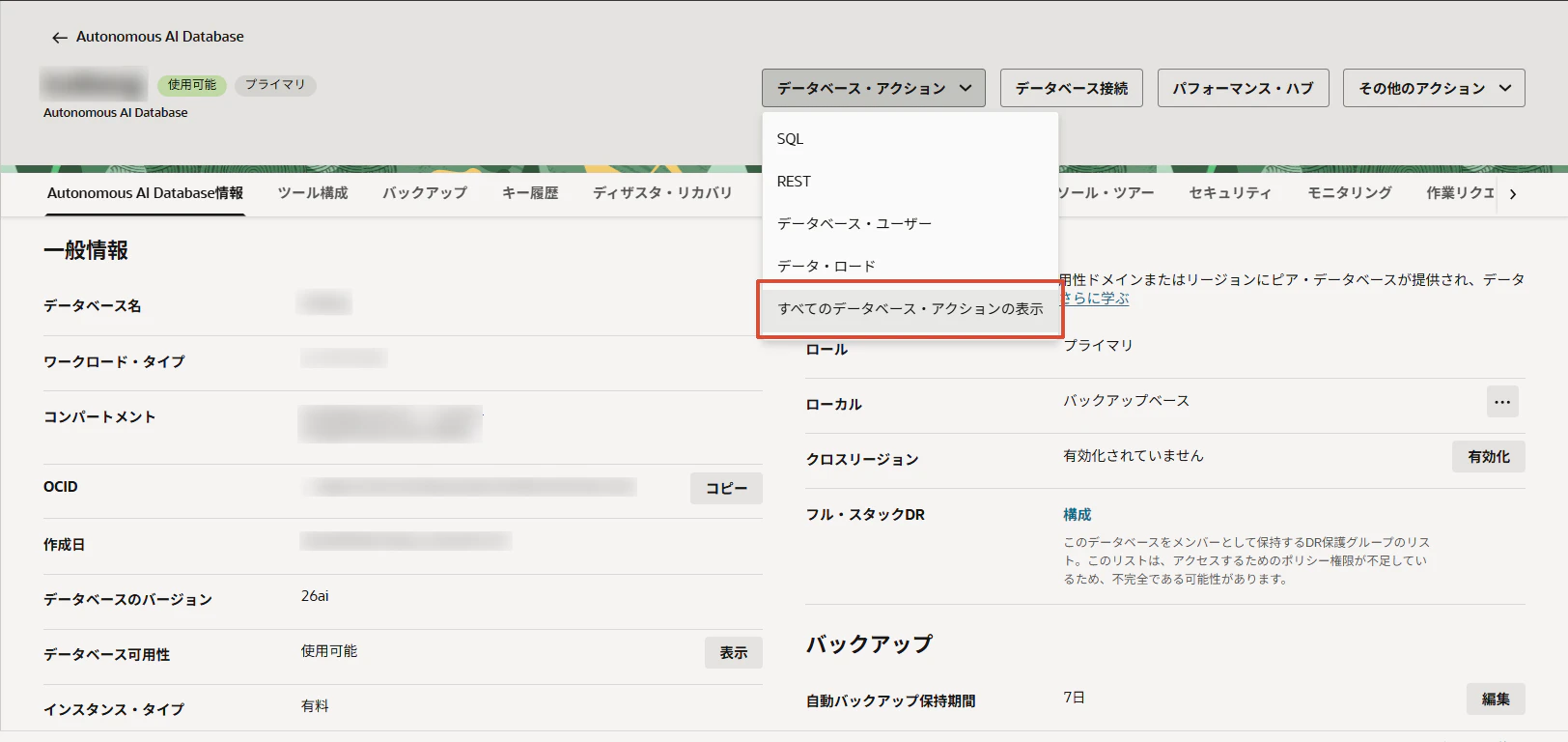
Task: Click the バックアップベース value in ローカル row
Action: (x=1127, y=401)
